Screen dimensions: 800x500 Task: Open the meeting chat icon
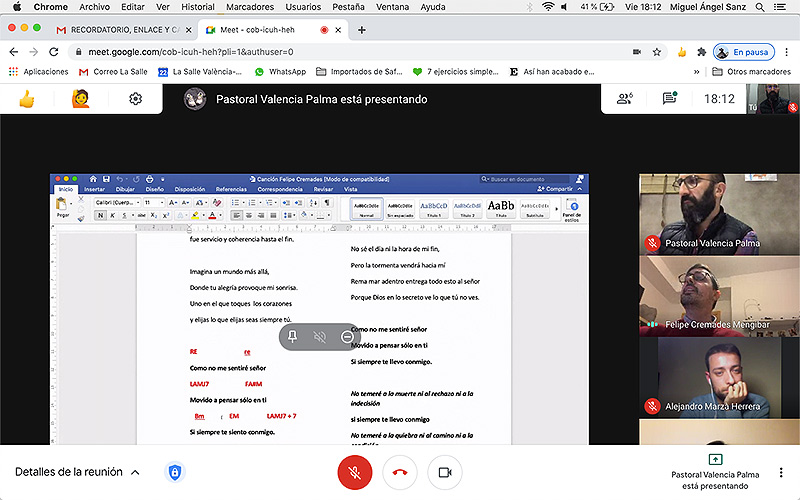point(669,98)
